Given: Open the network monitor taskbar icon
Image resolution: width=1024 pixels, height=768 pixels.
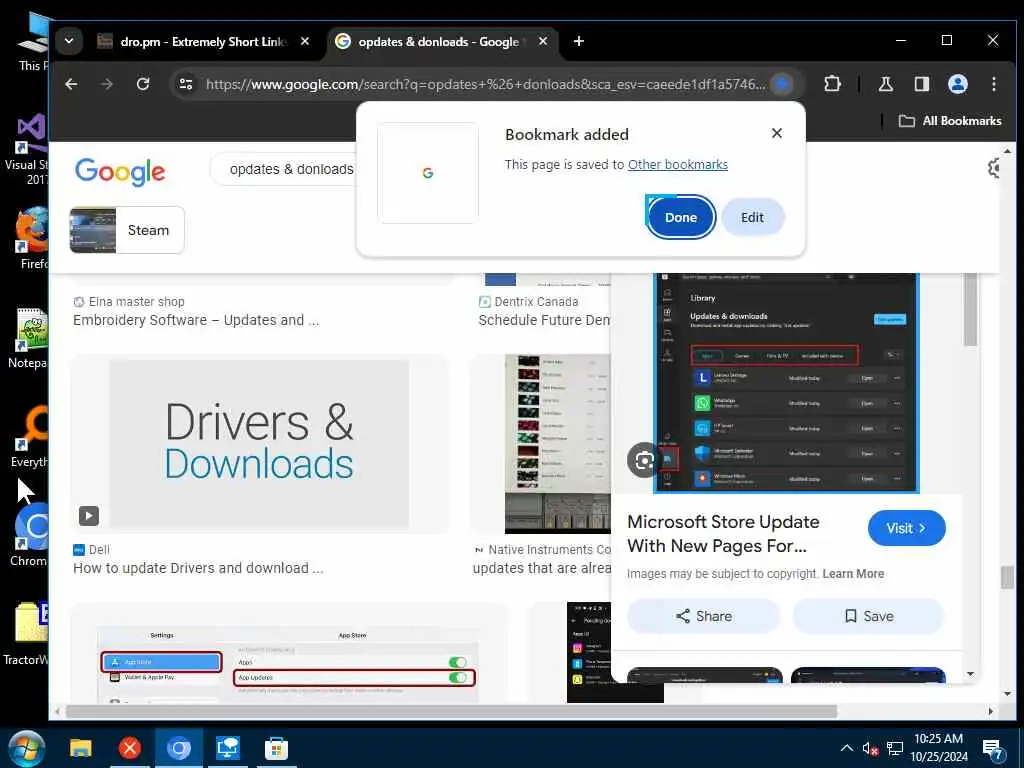Looking at the screenshot, I should point(227,748).
